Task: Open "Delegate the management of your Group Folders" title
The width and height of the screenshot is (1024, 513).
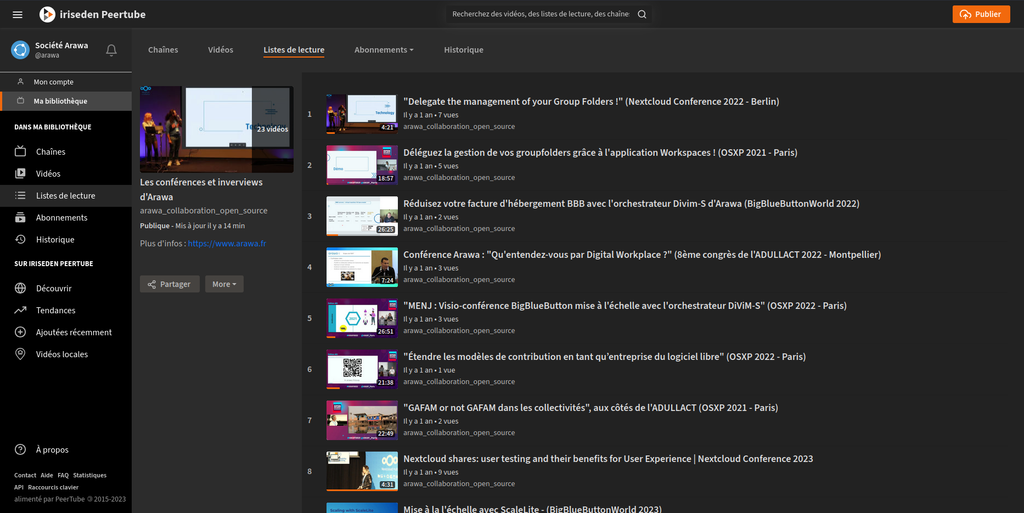Action: [591, 101]
